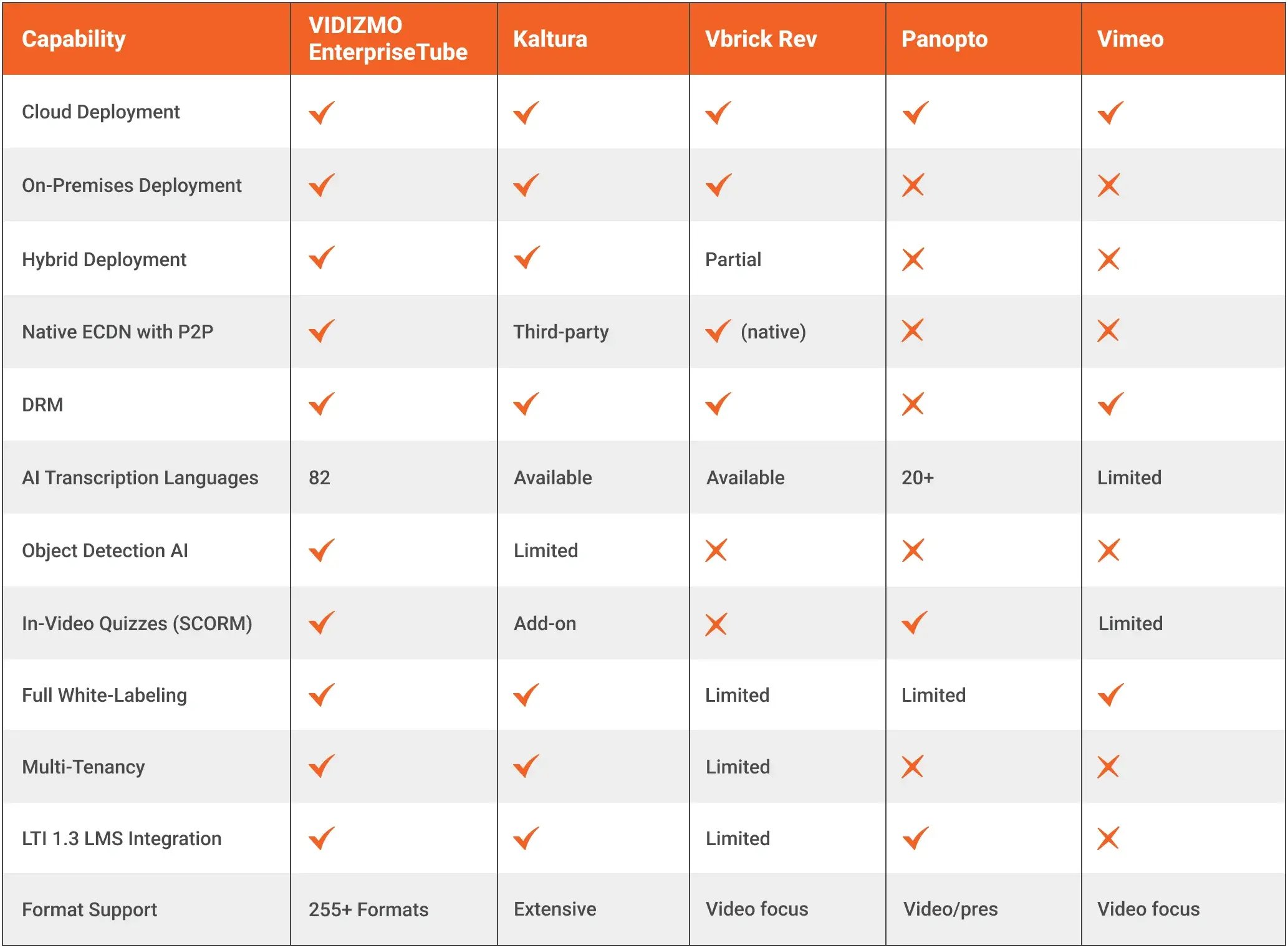The height and width of the screenshot is (948, 1288).
Task: Click Panopto's X mark for On-Premises Deployment
Action: click(913, 185)
